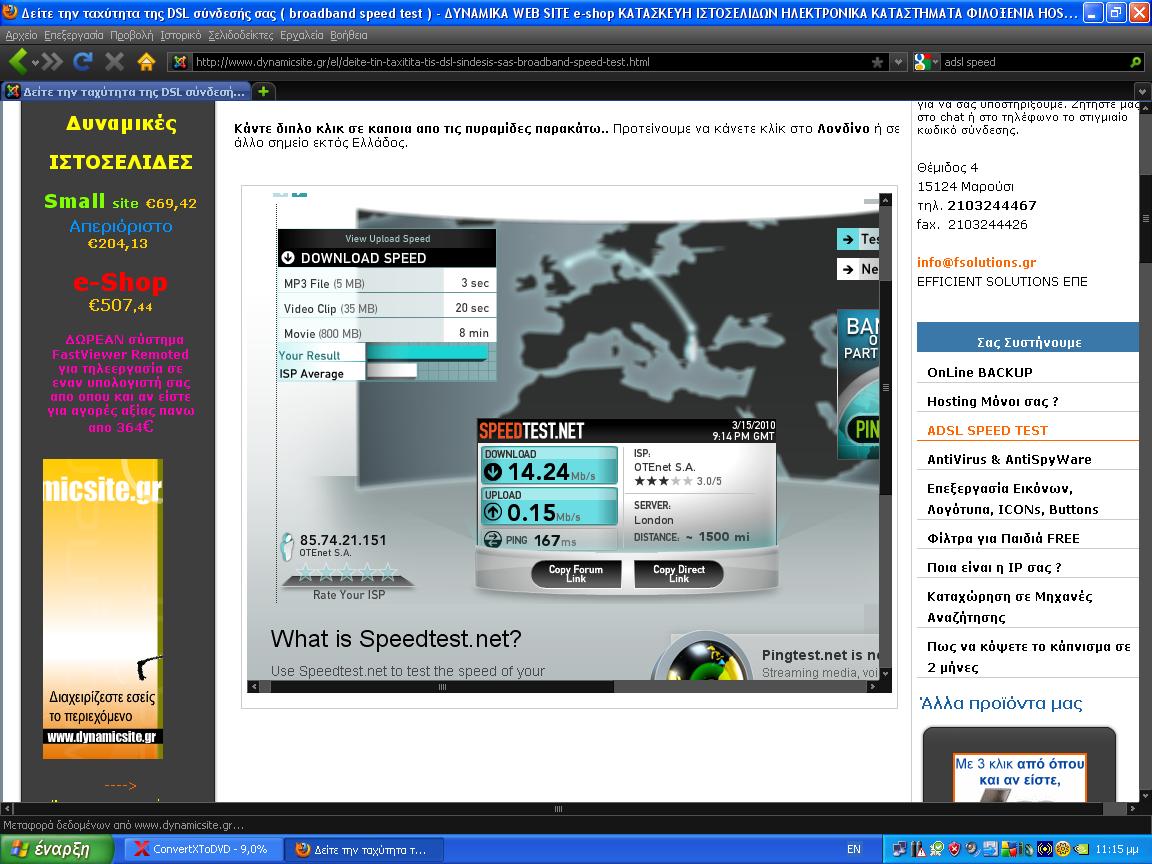Open the Φίλτρα για Παιδιά FREE link
The height and width of the screenshot is (864, 1152).
pos(1003,539)
